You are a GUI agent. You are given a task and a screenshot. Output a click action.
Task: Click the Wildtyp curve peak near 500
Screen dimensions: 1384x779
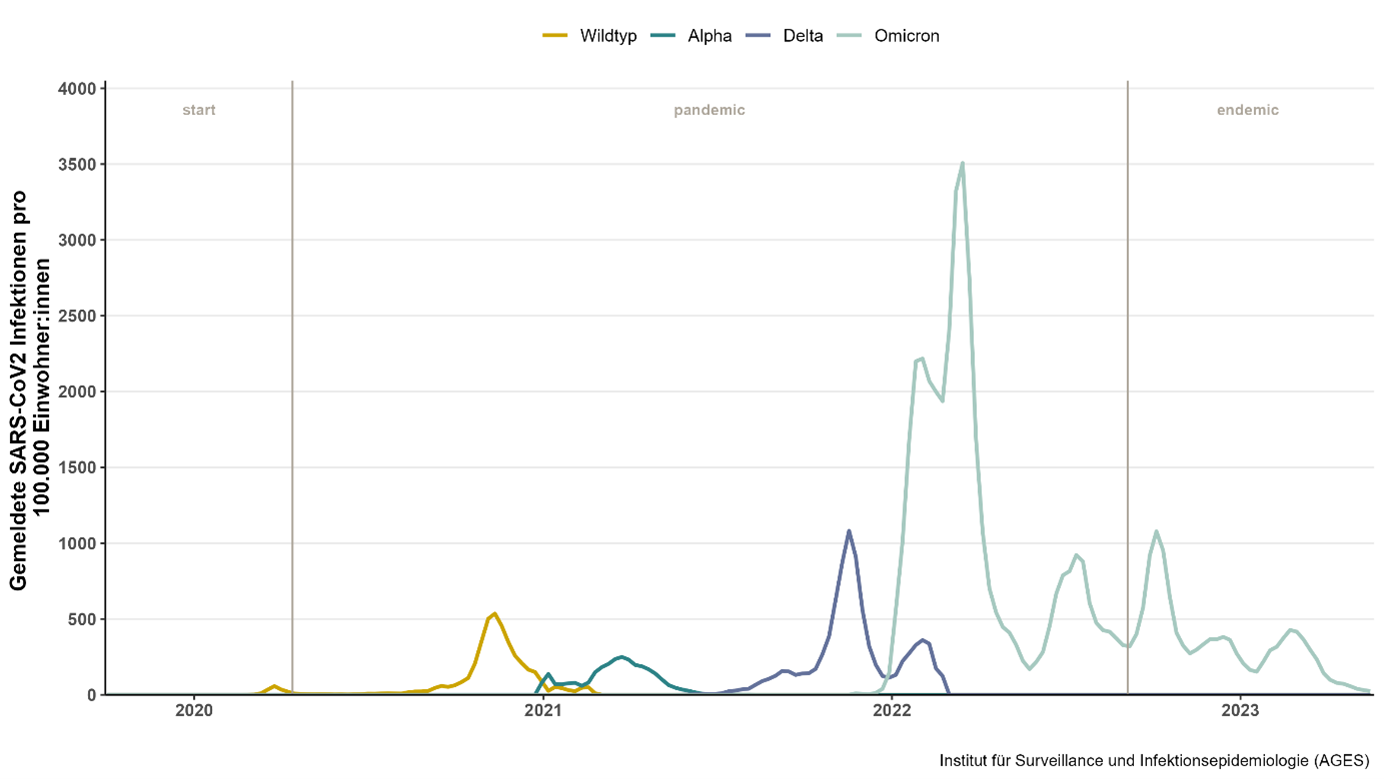[x=494, y=613]
